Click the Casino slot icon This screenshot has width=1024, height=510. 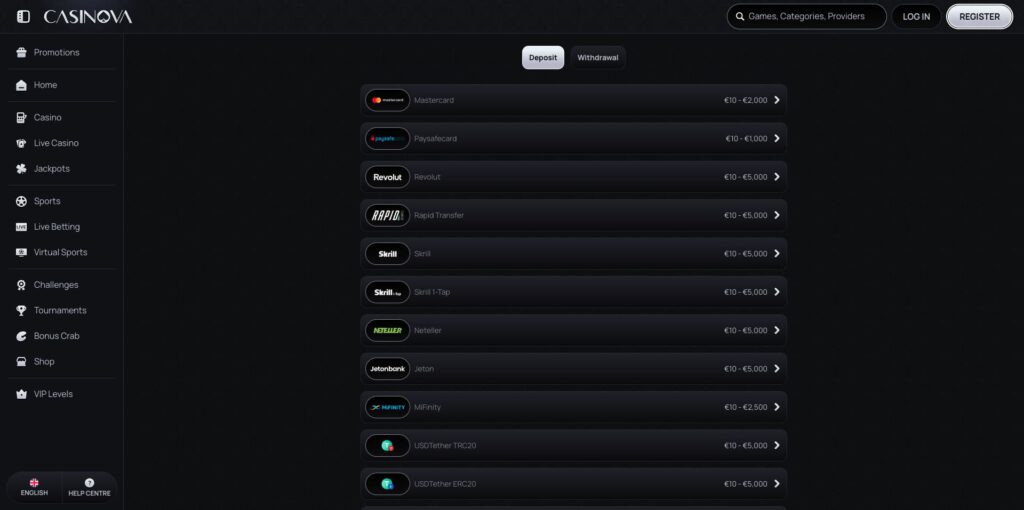[22, 118]
